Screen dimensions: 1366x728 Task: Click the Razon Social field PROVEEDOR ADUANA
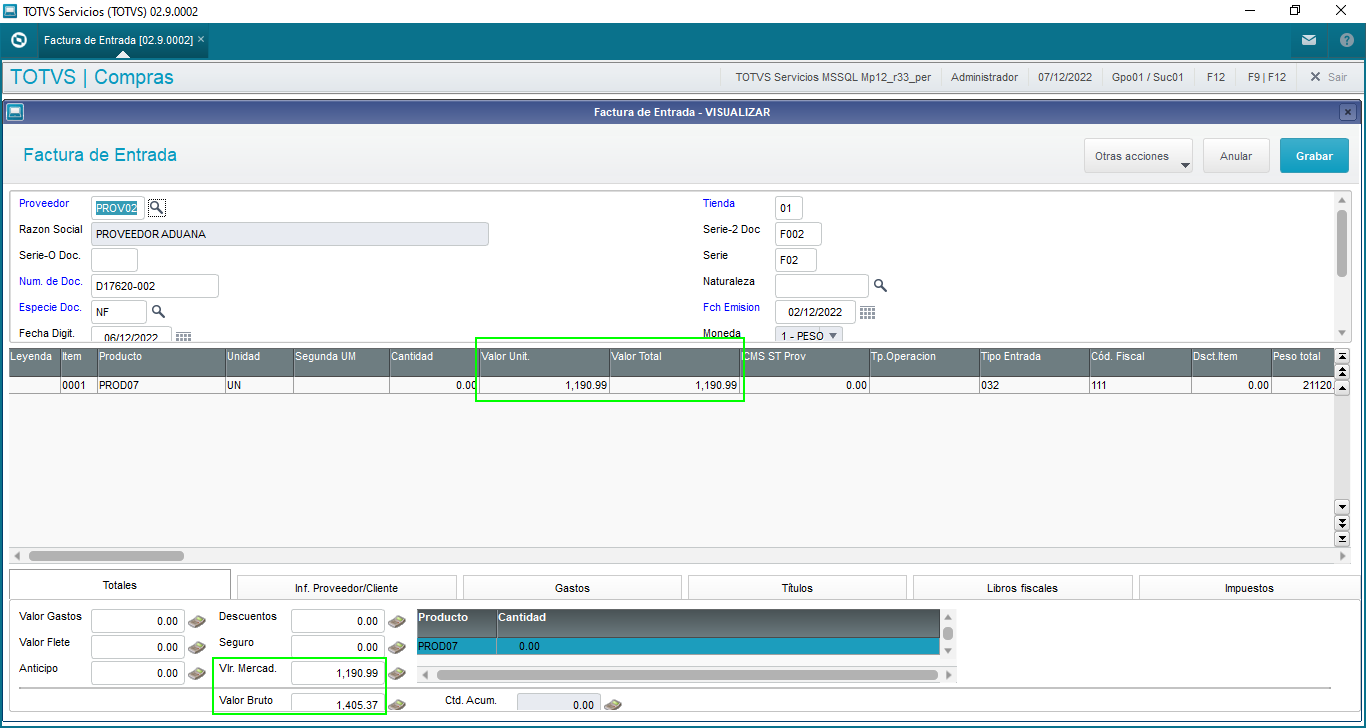290,234
